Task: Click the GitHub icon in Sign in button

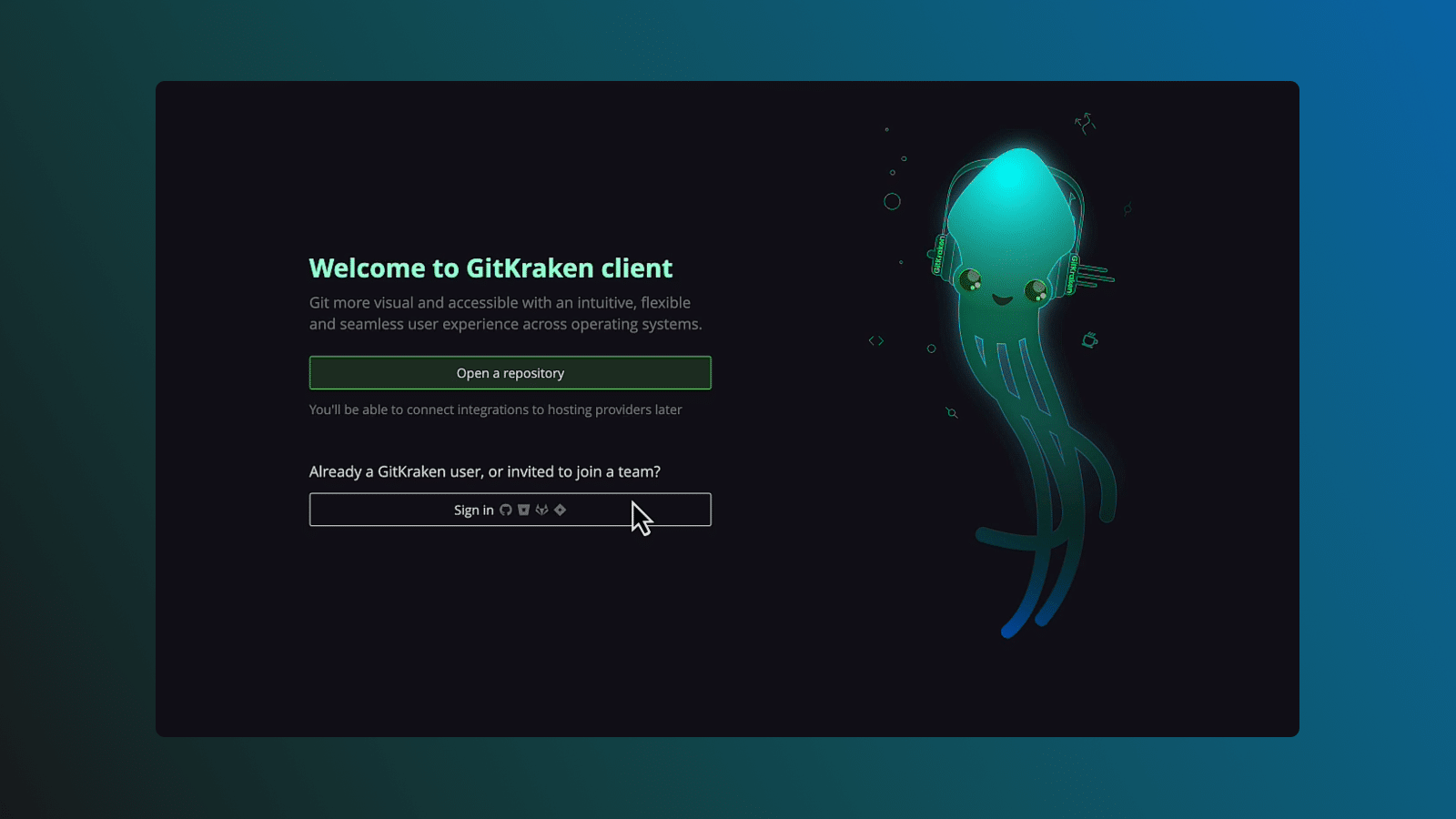Action: (x=506, y=510)
